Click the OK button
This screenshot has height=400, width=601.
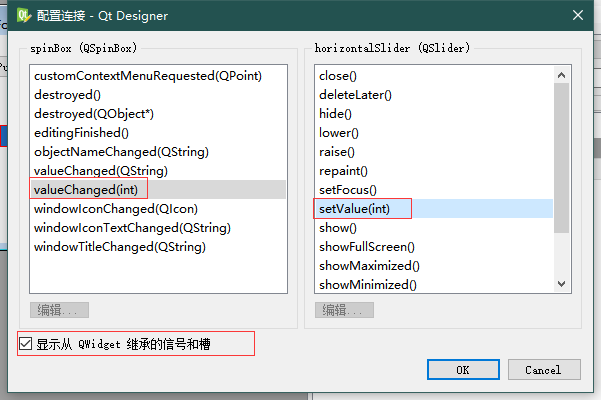point(462,370)
